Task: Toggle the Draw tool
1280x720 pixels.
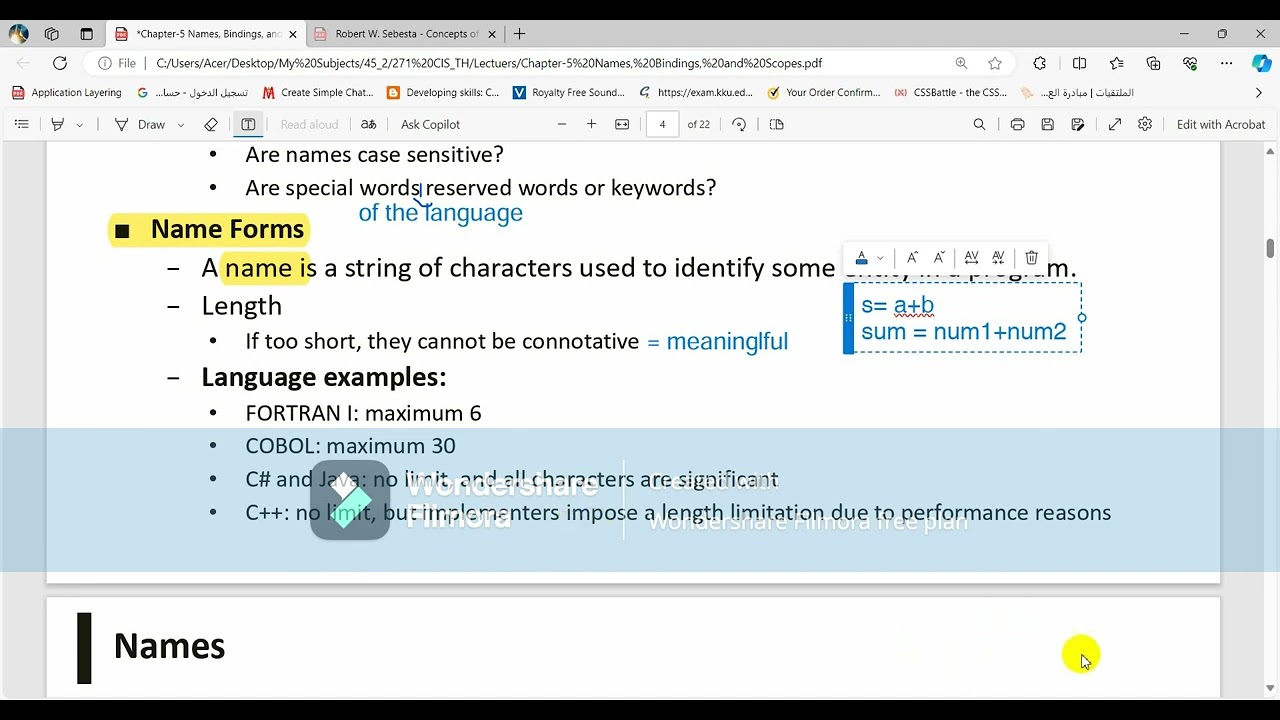Action: coord(140,125)
